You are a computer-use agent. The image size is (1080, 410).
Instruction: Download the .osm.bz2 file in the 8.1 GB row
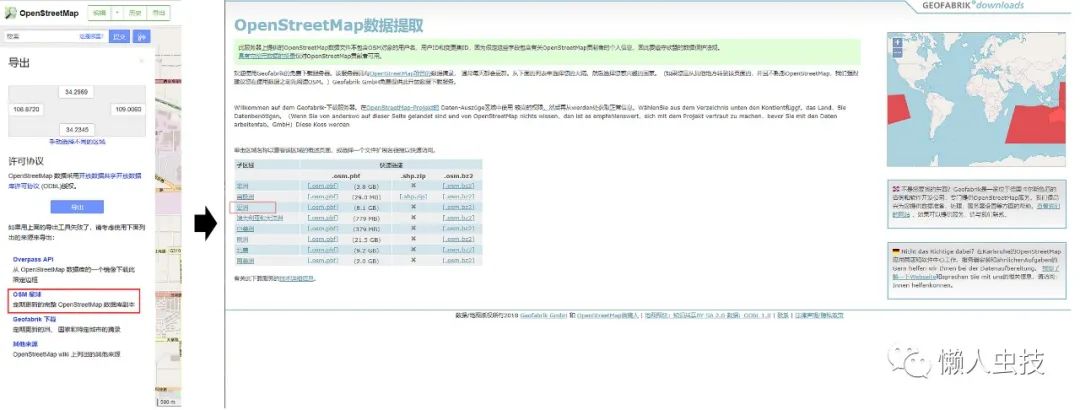pos(458,207)
